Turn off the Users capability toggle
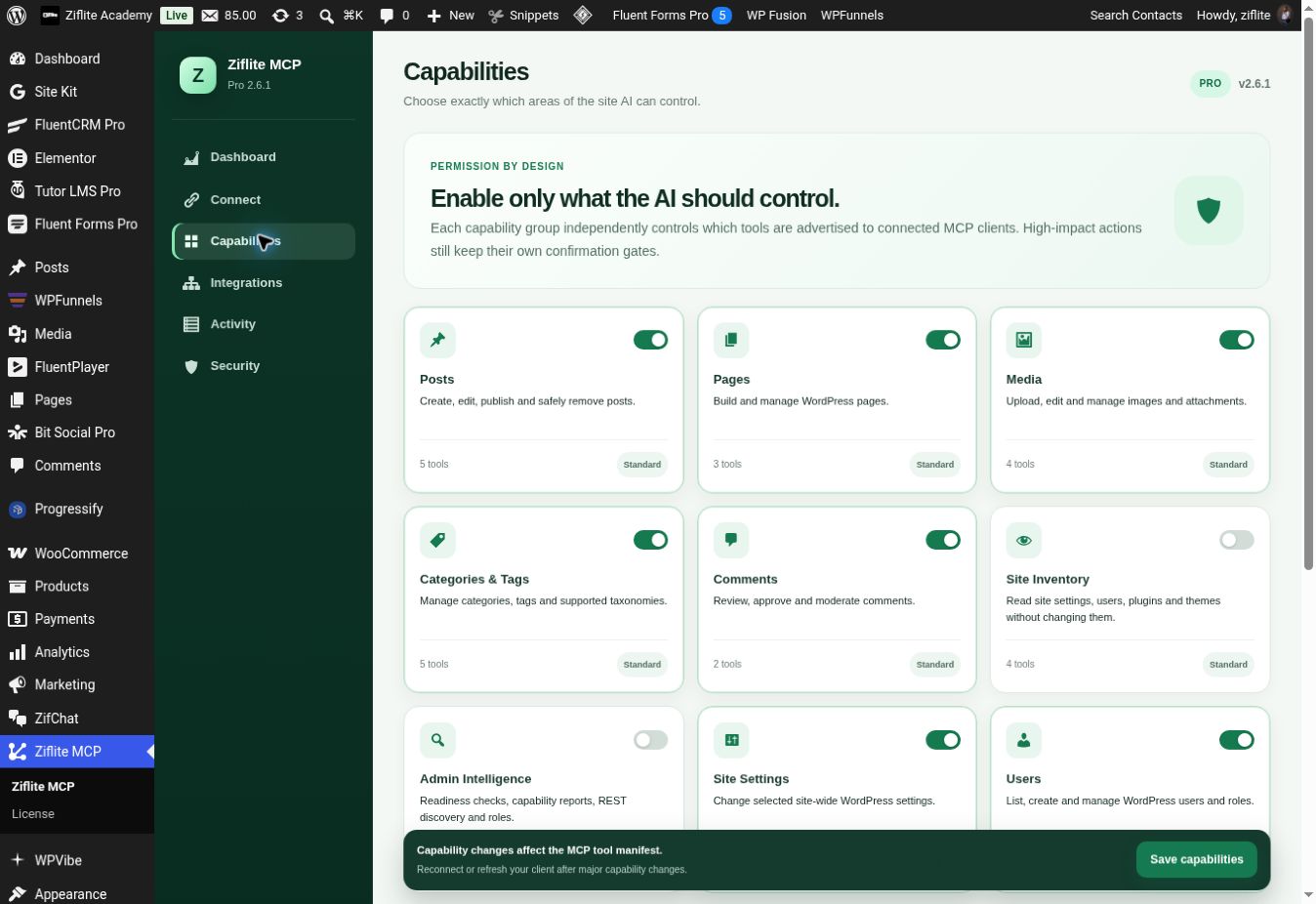The image size is (1316, 904). click(1236, 740)
